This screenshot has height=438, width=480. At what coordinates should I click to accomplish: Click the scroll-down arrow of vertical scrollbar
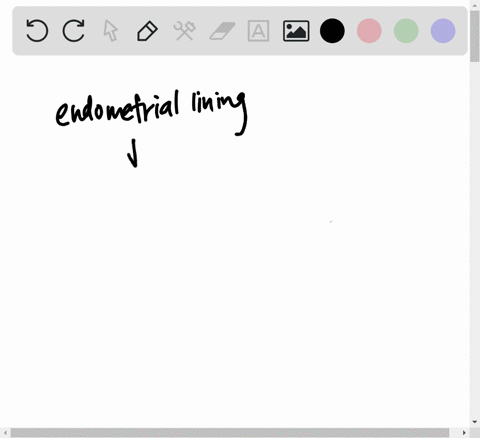point(475,422)
